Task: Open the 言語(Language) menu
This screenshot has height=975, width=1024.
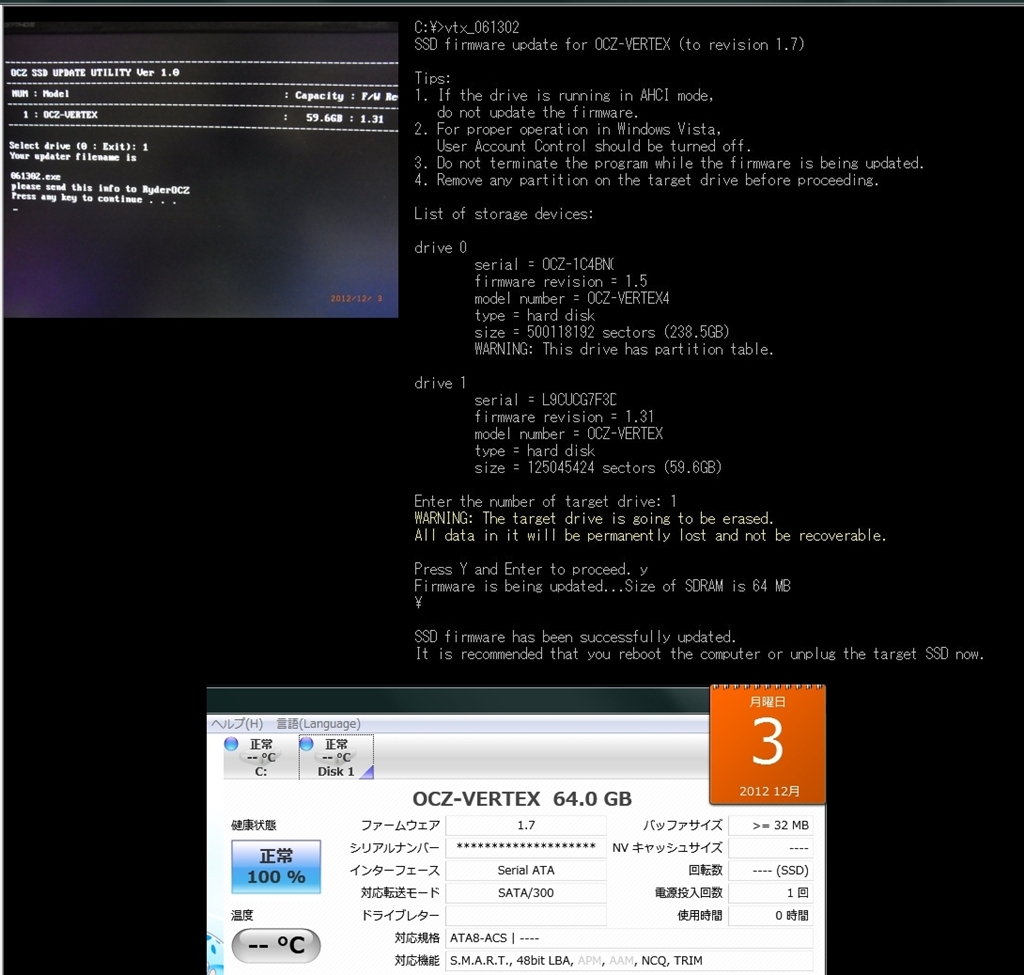Action: tap(318, 724)
